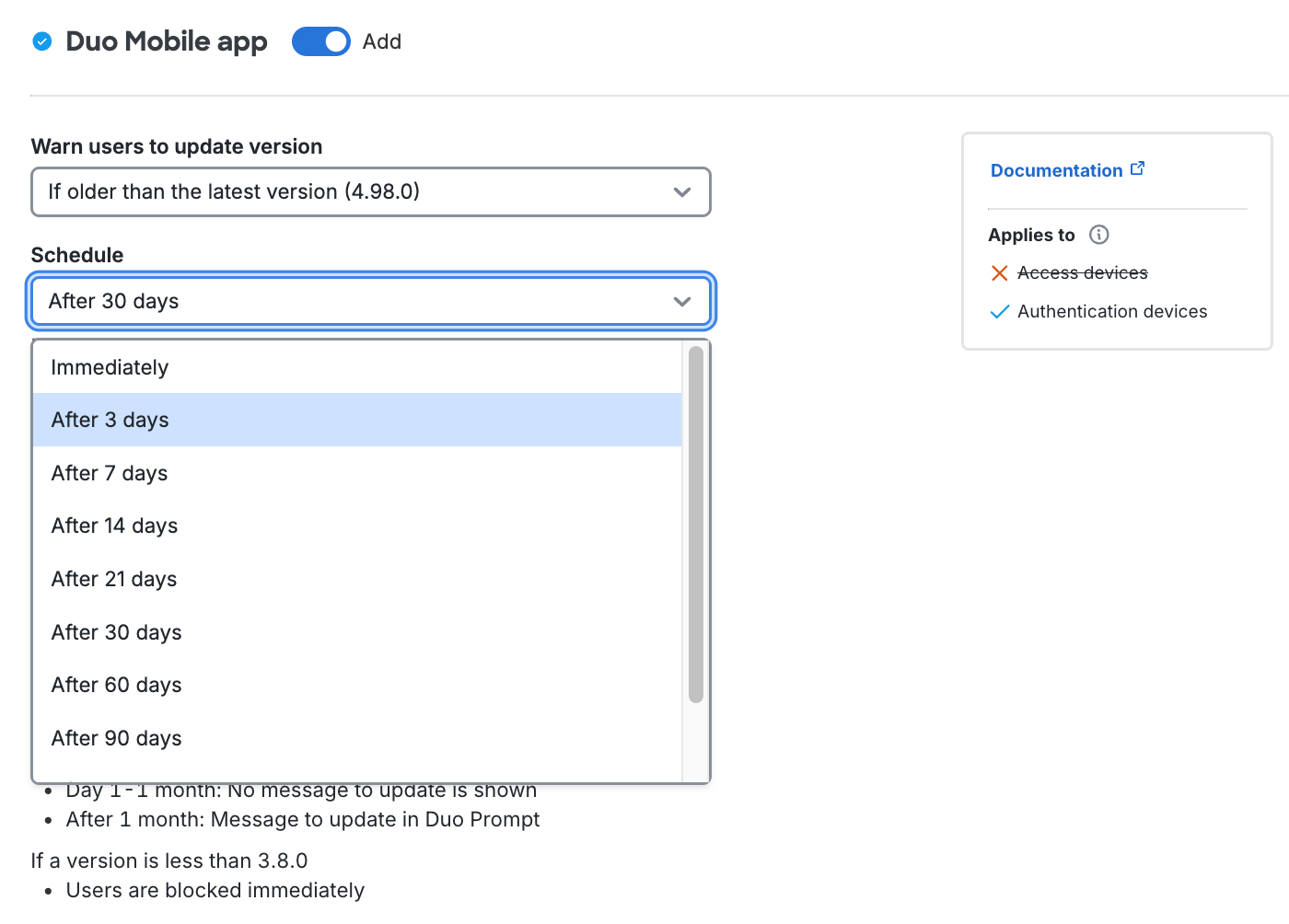Click the blue check icon for Authentication devices
Screen dimensions: 1289x924
(999, 312)
